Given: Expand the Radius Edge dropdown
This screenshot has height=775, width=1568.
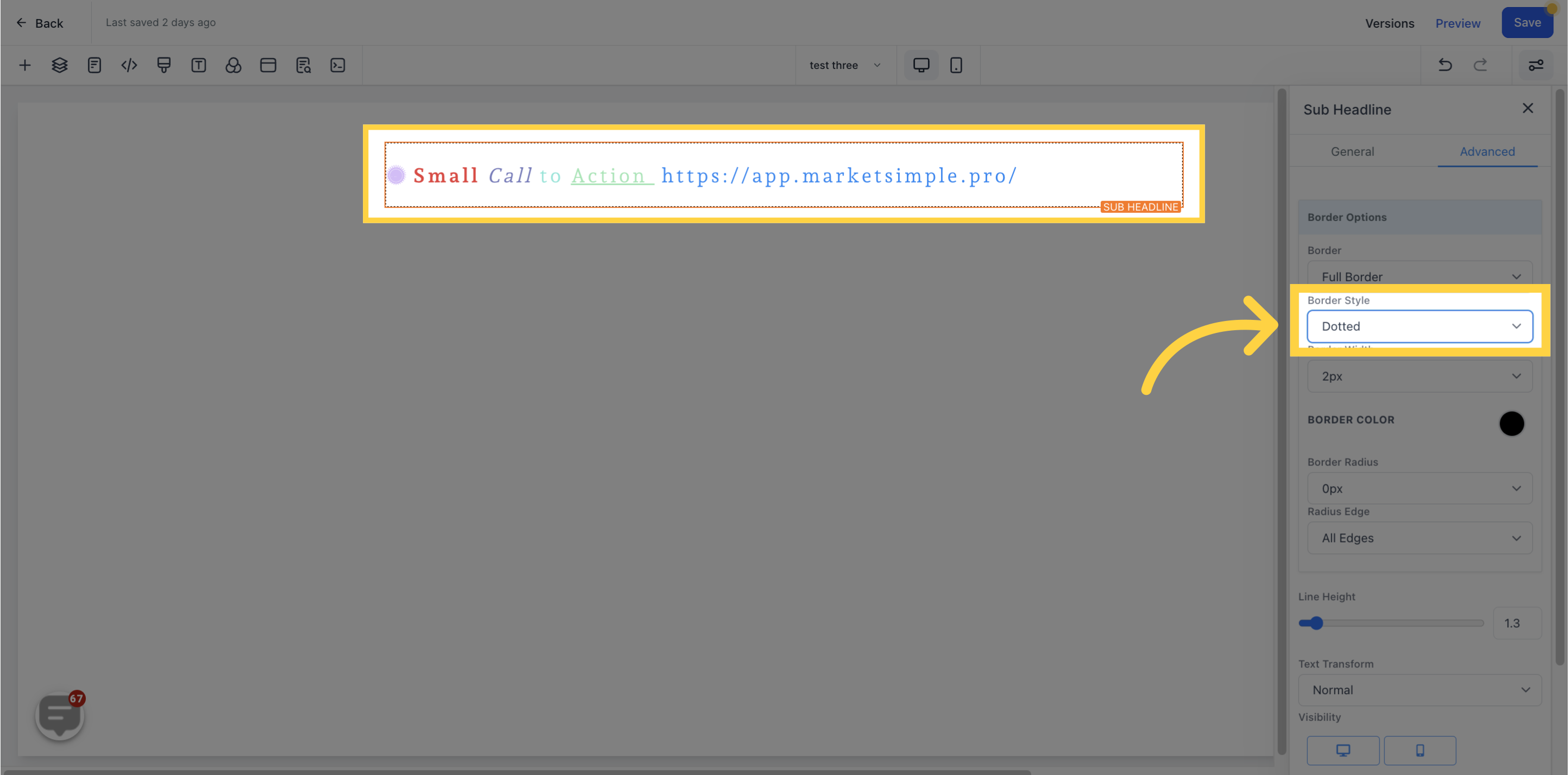Looking at the screenshot, I should click(x=1419, y=538).
